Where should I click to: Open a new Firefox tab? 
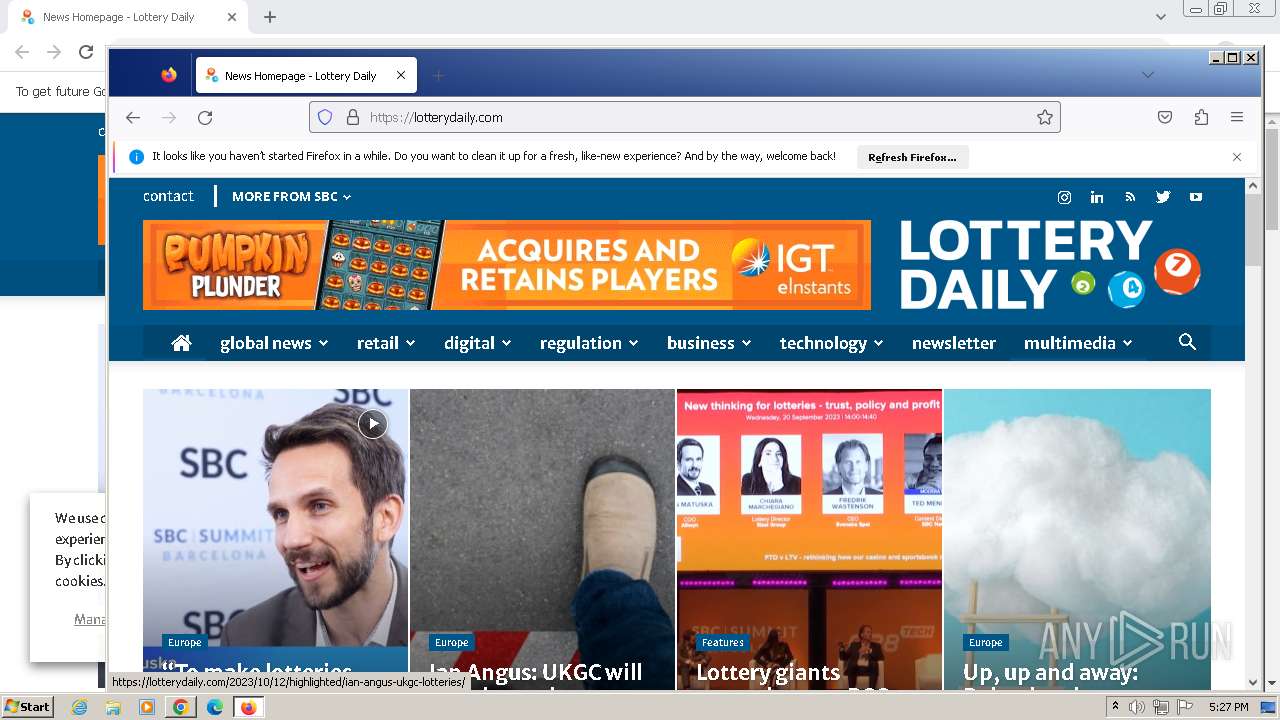(438, 75)
